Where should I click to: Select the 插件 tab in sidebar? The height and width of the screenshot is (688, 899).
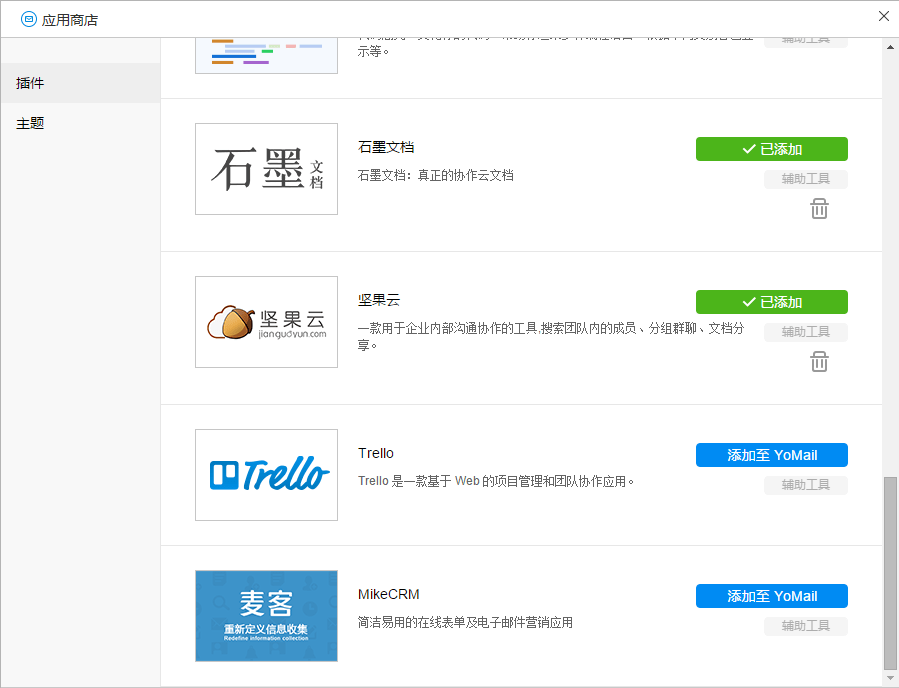(x=80, y=83)
